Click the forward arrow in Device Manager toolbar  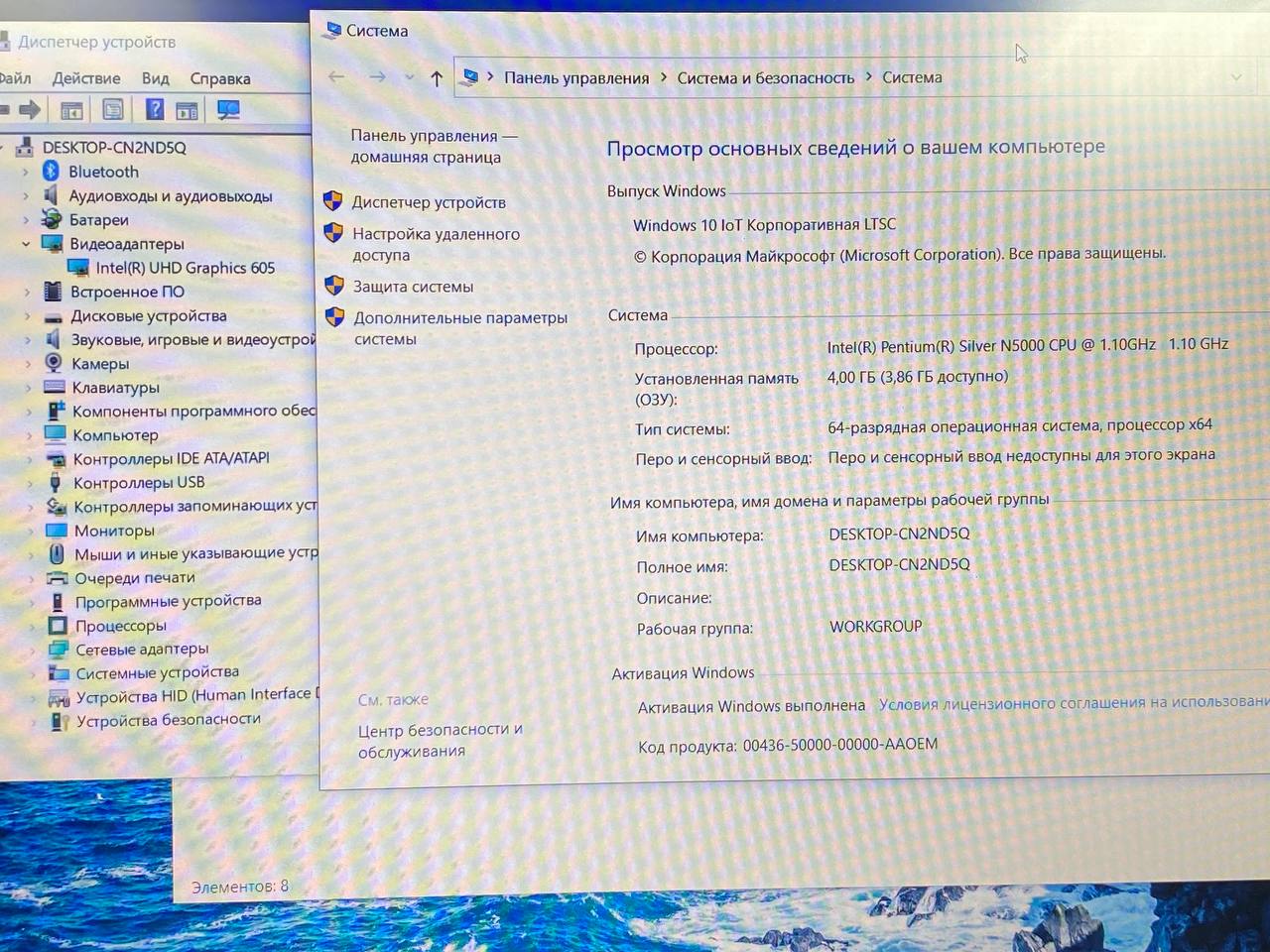click(x=30, y=110)
